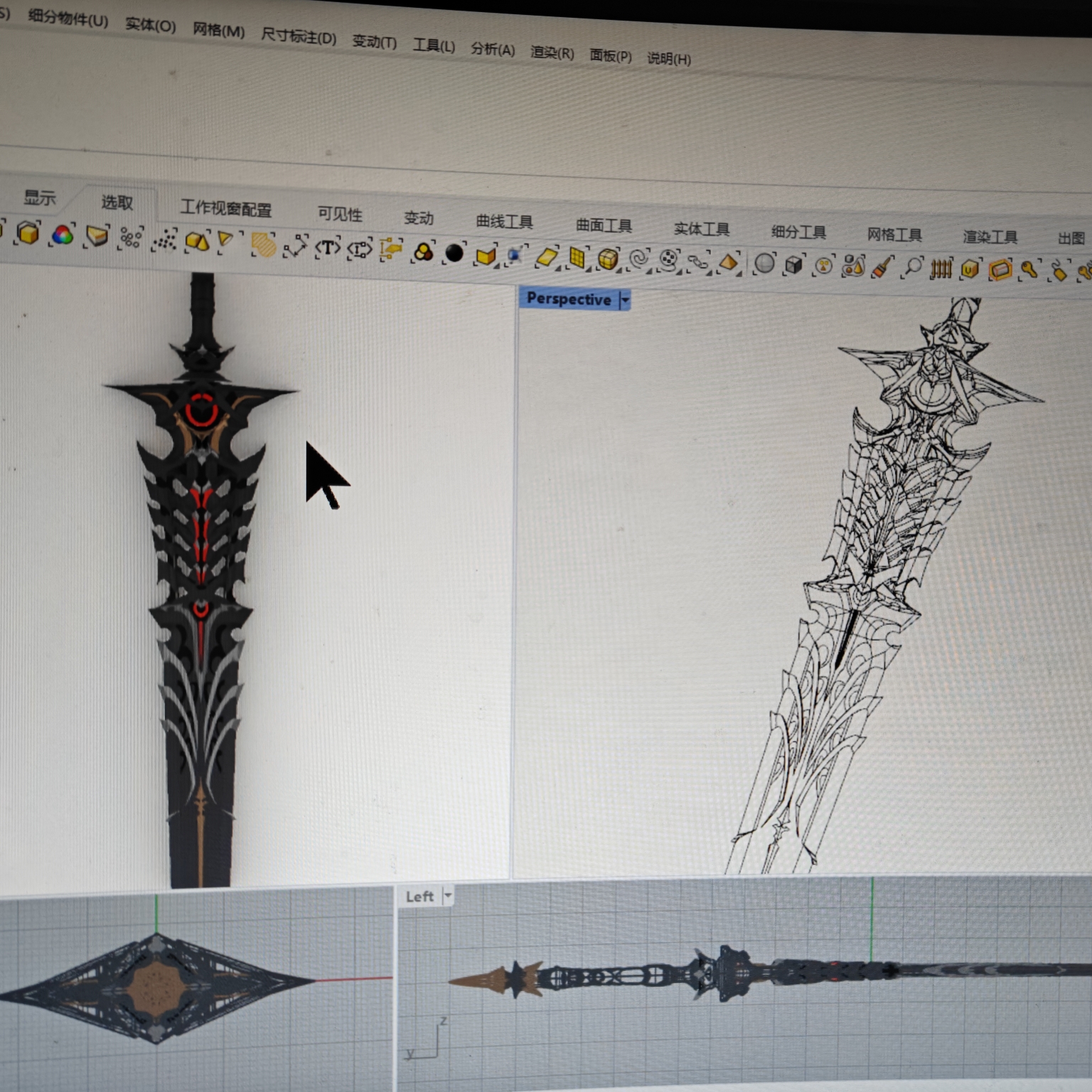Click the Perspective viewport title label

tap(568, 299)
